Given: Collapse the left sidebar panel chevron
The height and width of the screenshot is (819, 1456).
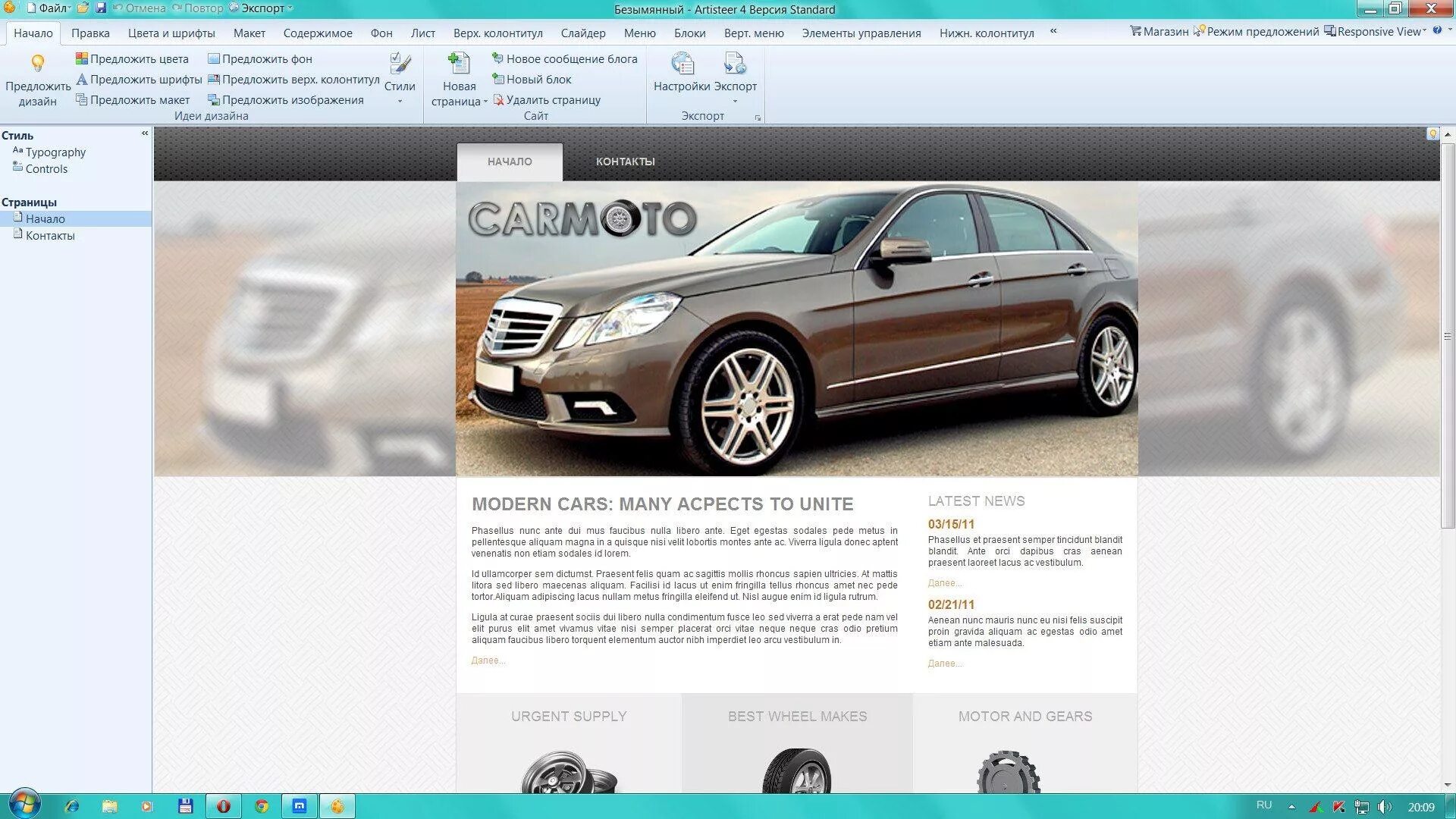Looking at the screenshot, I should 145,133.
